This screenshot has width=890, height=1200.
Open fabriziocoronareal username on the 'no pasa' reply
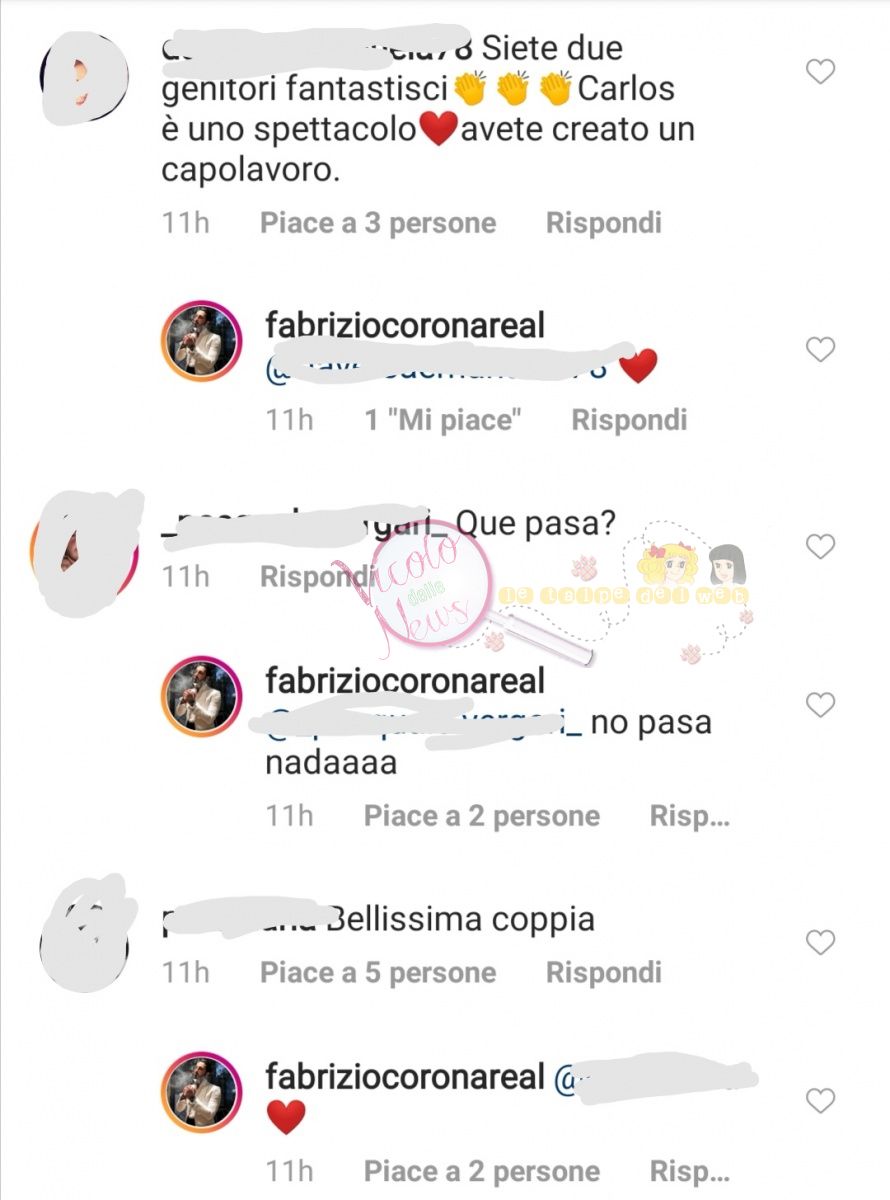pyautogui.click(x=405, y=681)
